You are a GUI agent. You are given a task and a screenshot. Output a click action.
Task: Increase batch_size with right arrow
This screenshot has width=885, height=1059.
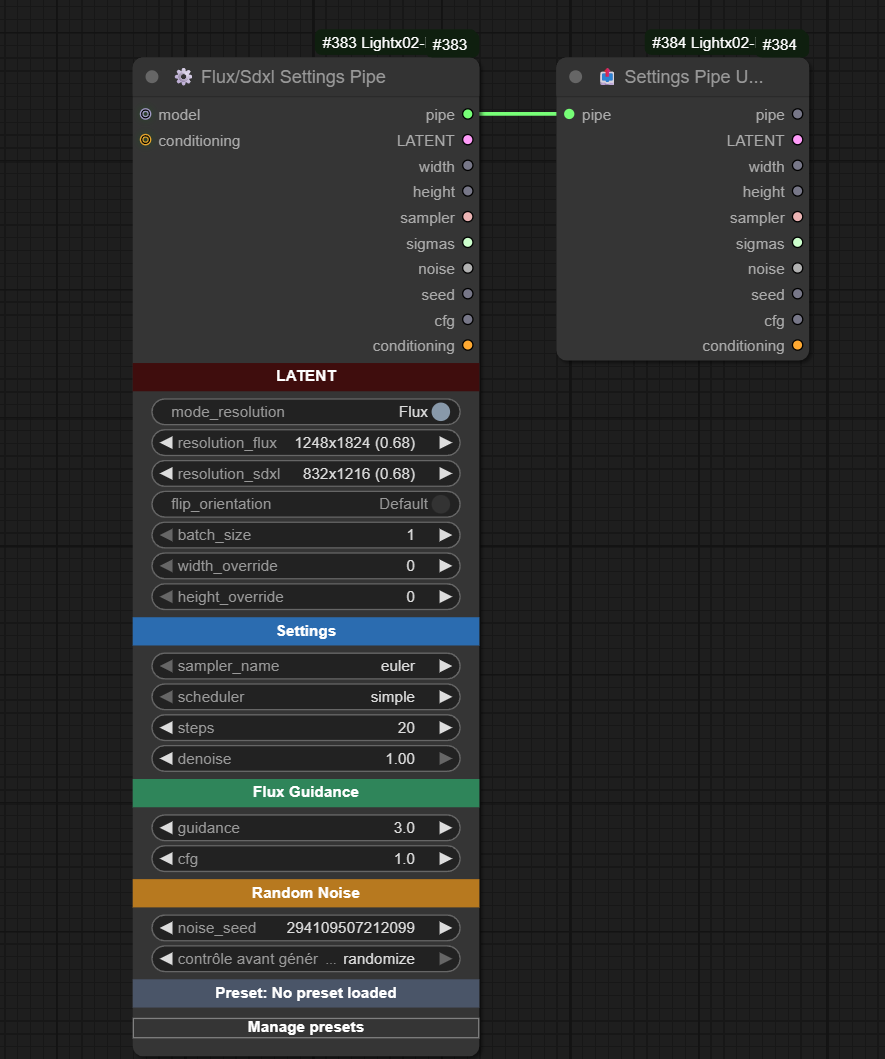click(x=445, y=535)
